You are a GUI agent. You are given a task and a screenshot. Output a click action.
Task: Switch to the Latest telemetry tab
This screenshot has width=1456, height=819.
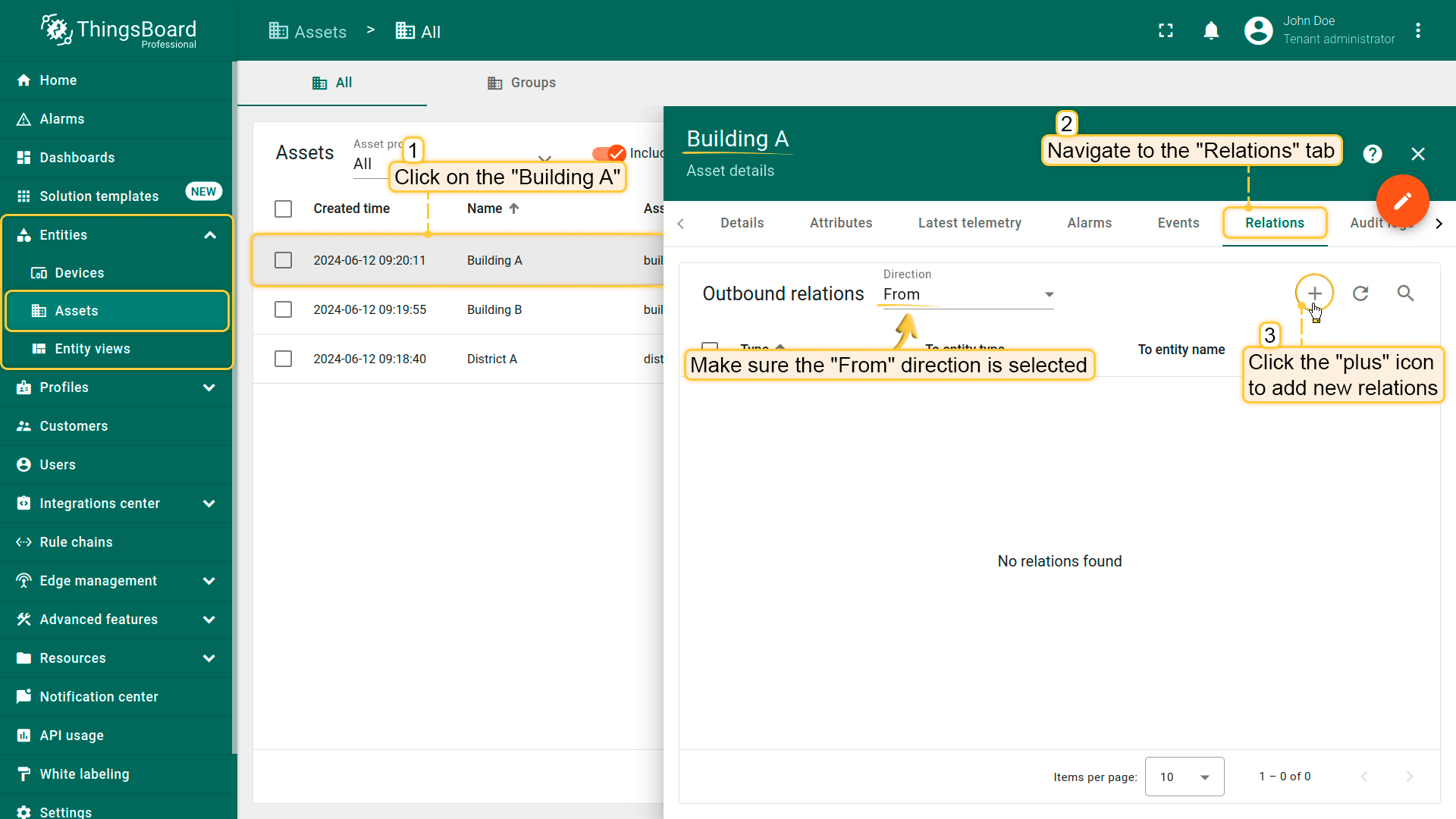tap(969, 223)
